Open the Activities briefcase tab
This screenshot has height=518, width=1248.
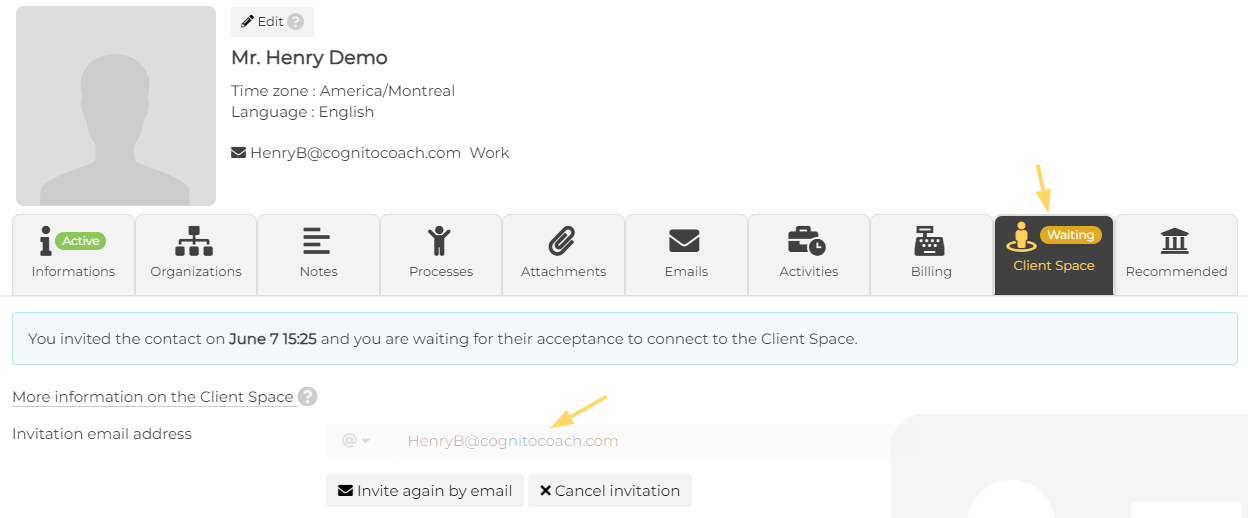point(809,255)
